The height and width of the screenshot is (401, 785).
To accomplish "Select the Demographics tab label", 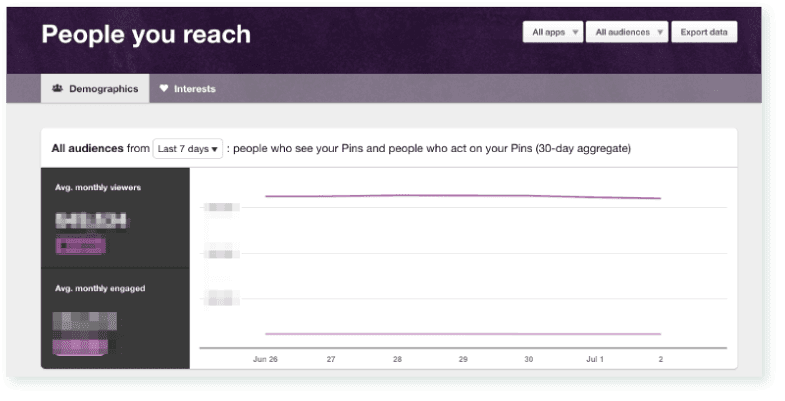I will click(x=103, y=88).
